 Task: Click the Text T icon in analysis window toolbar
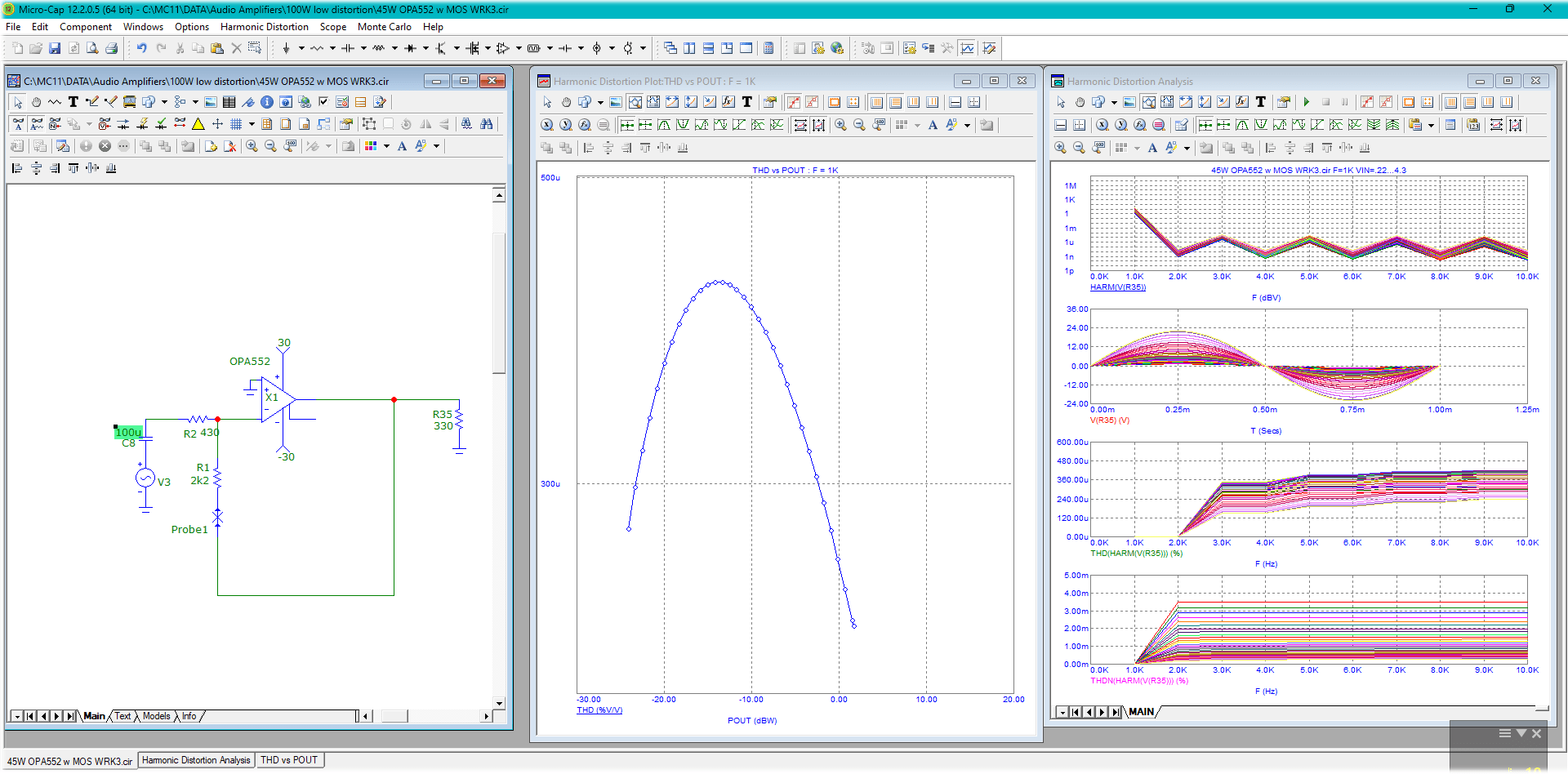point(1261,102)
